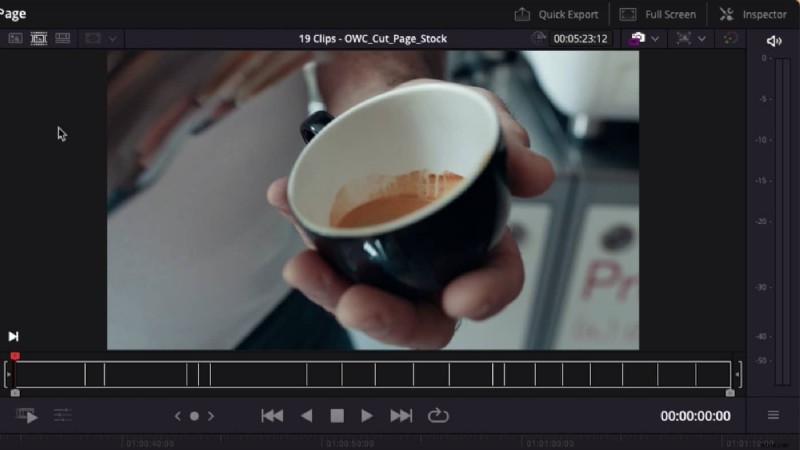Click the marker dot between edit arrows

click(x=194, y=416)
